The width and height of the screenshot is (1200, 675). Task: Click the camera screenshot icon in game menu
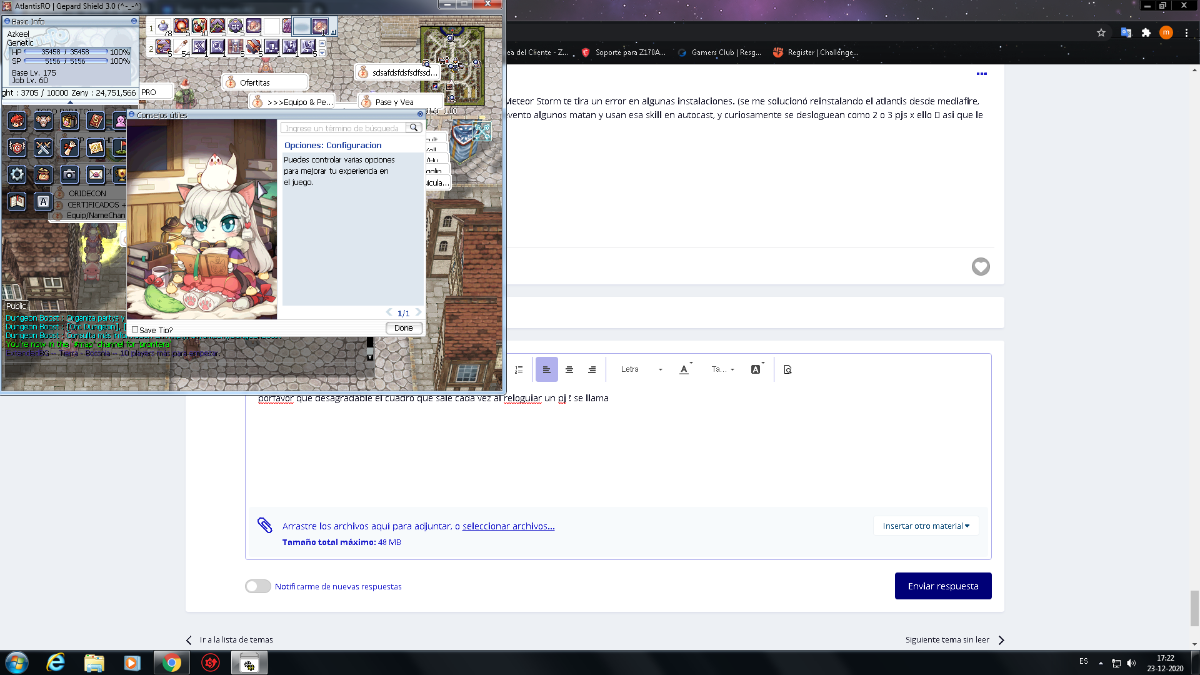coord(69,174)
